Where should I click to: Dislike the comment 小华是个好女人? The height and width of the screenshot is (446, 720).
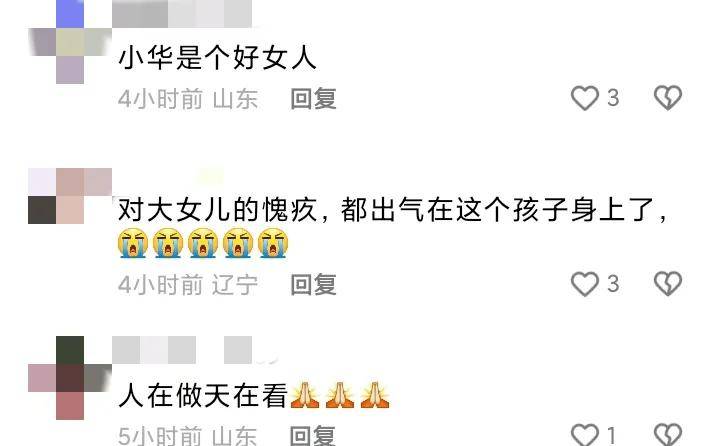(668, 98)
